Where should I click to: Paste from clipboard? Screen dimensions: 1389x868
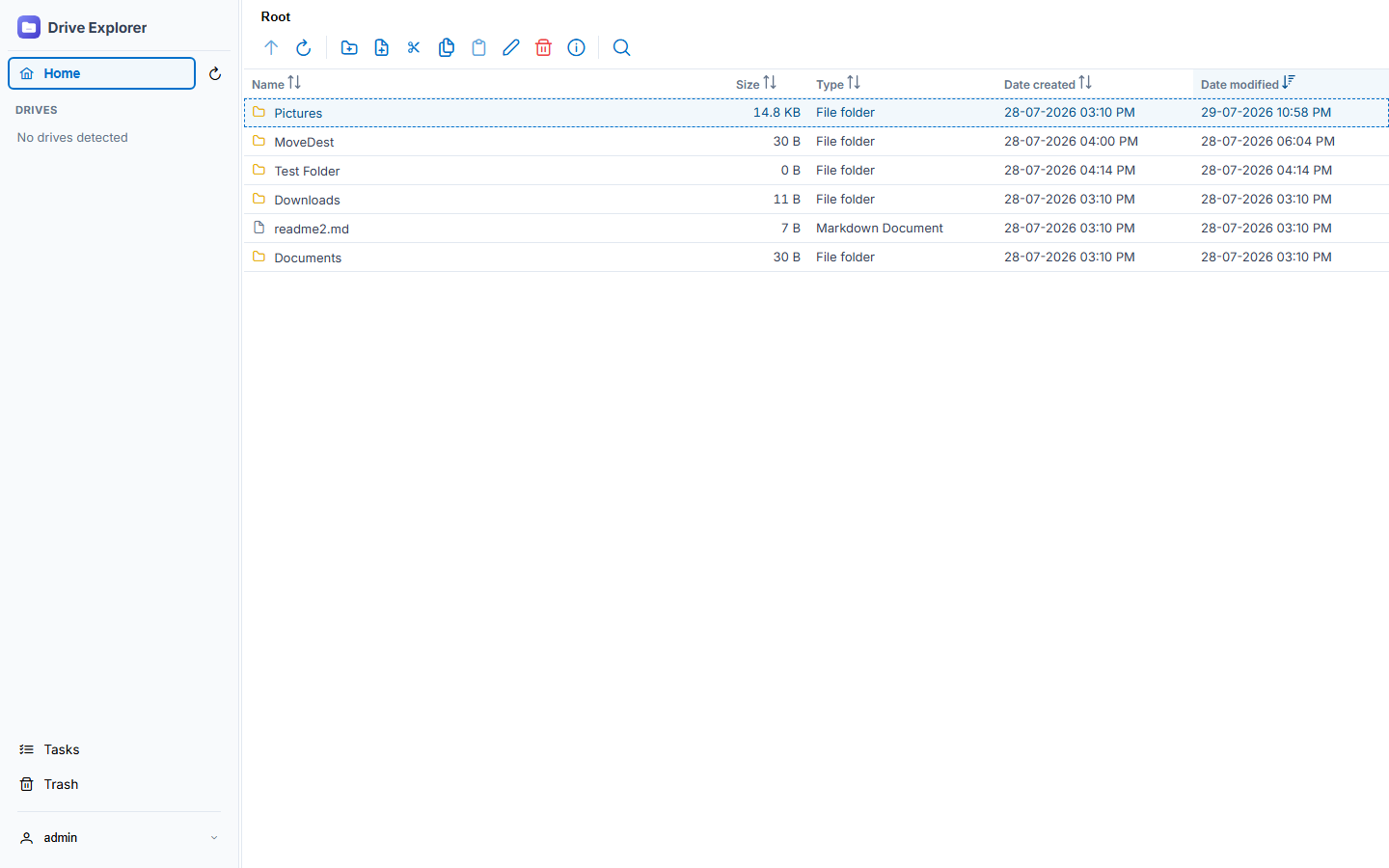click(478, 47)
